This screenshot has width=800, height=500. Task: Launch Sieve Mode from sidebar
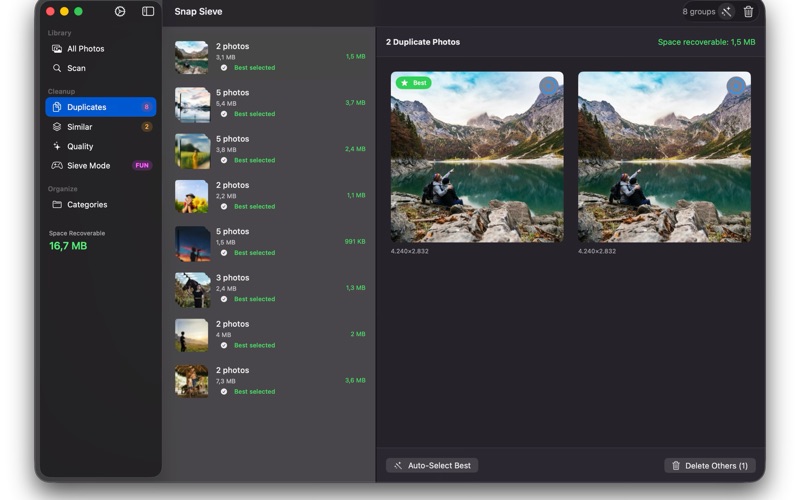point(101,165)
